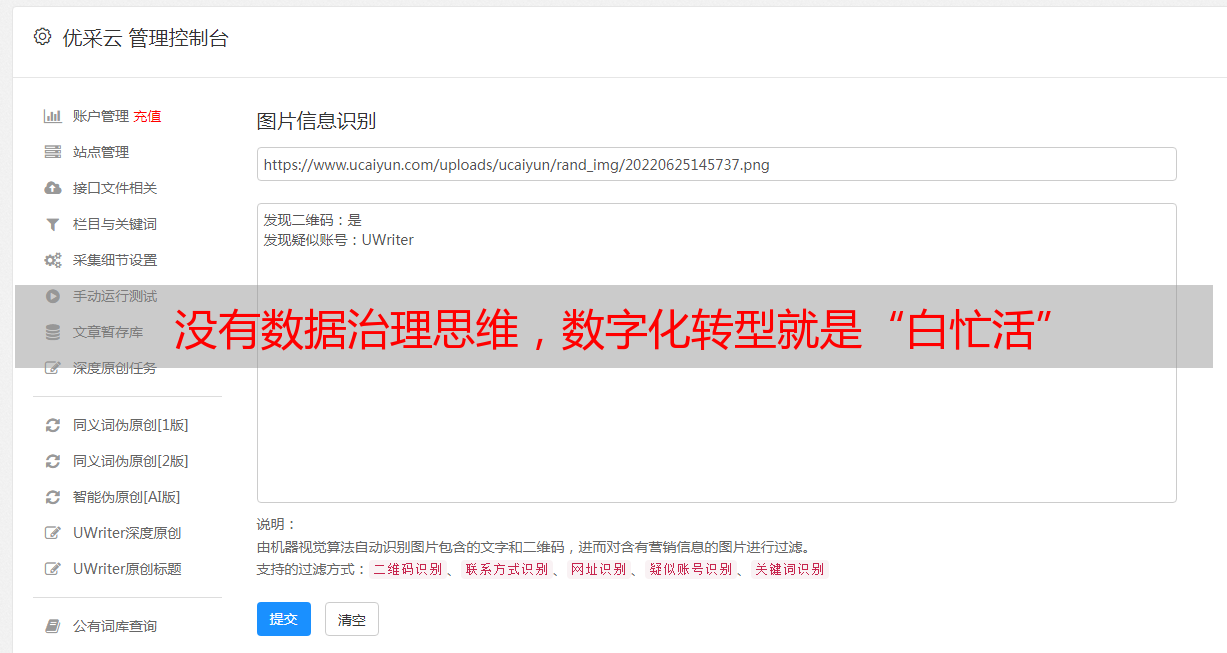
Task: Click edit icon beside UWriter原创标题
Action: (x=53, y=569)
